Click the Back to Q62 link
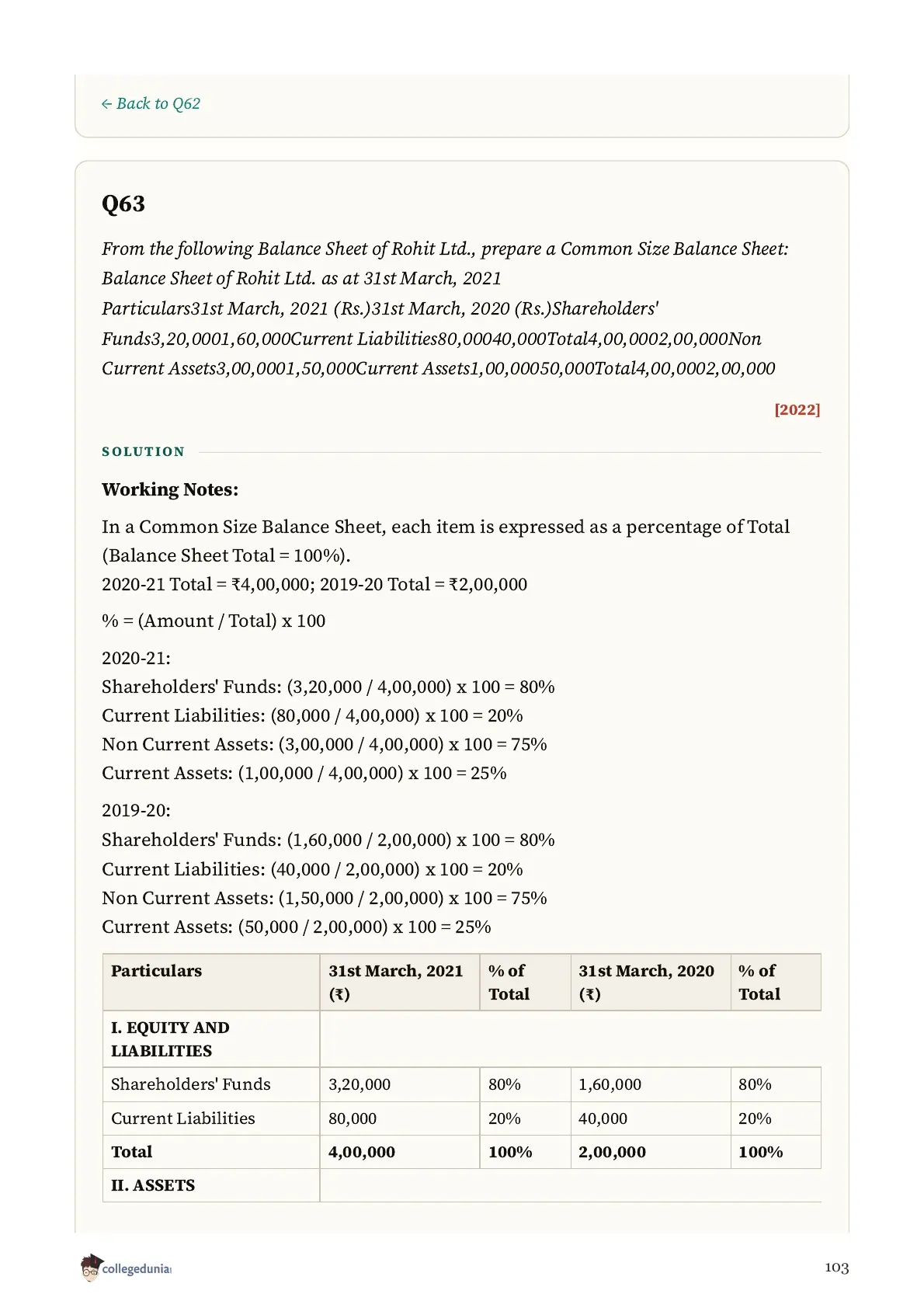The image size is (924, 1308). (151, 103)
